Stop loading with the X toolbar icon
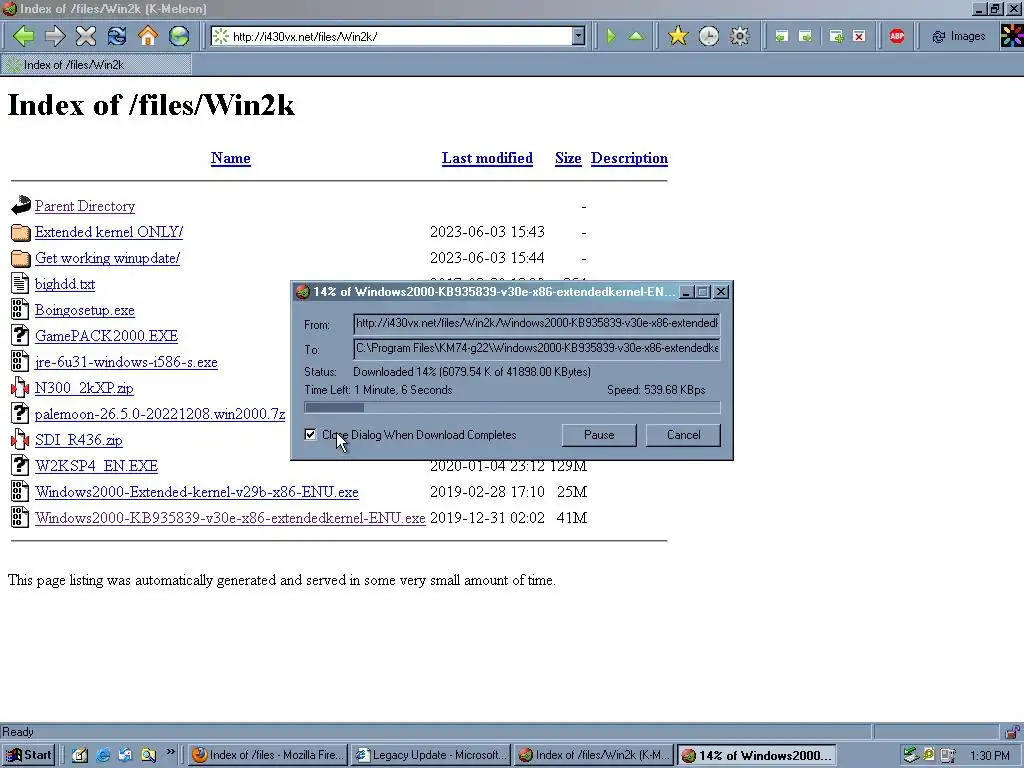This screenshot has height=768, width=1024. click(86, 36)
